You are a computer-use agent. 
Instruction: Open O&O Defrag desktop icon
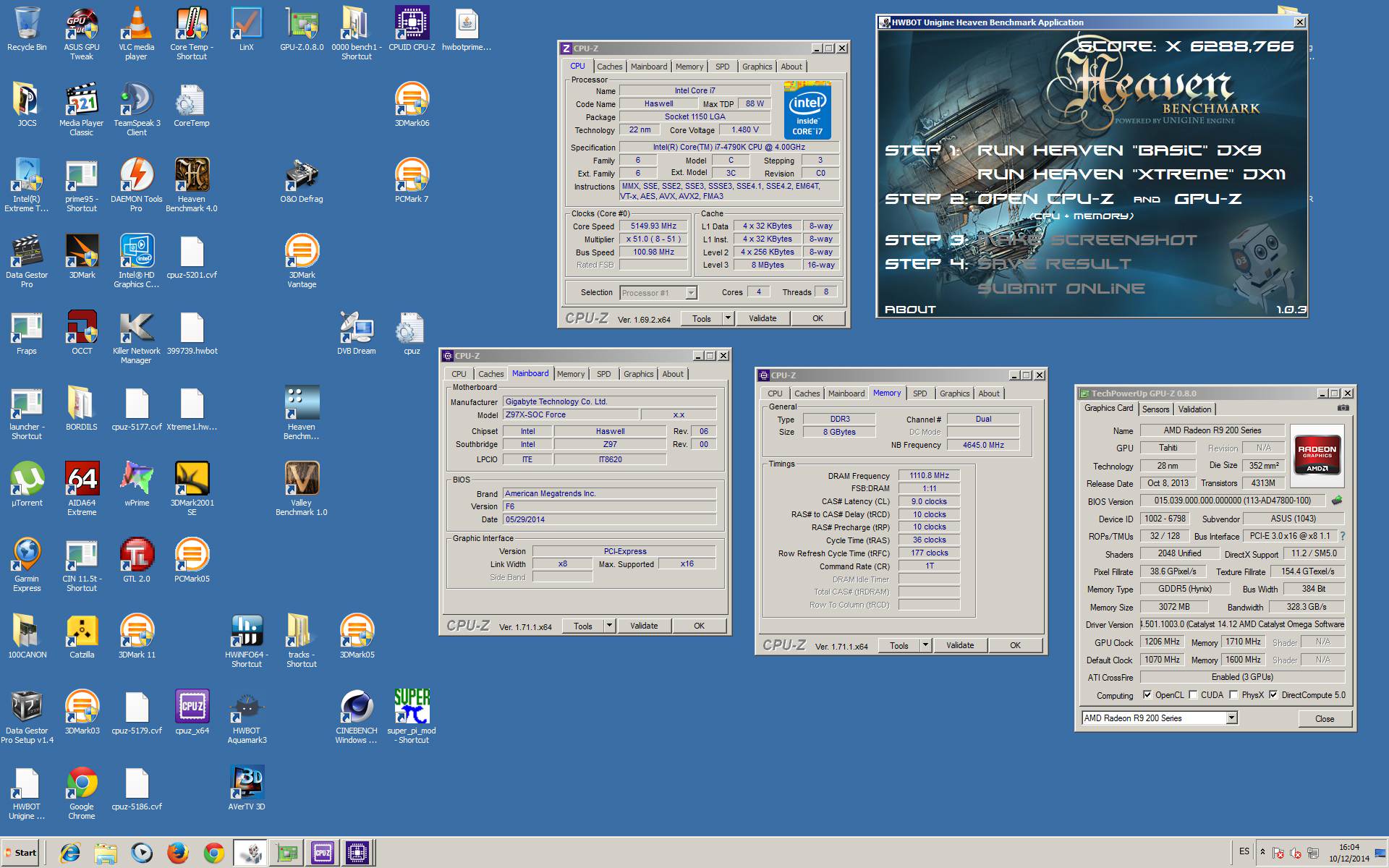point(302,181)
